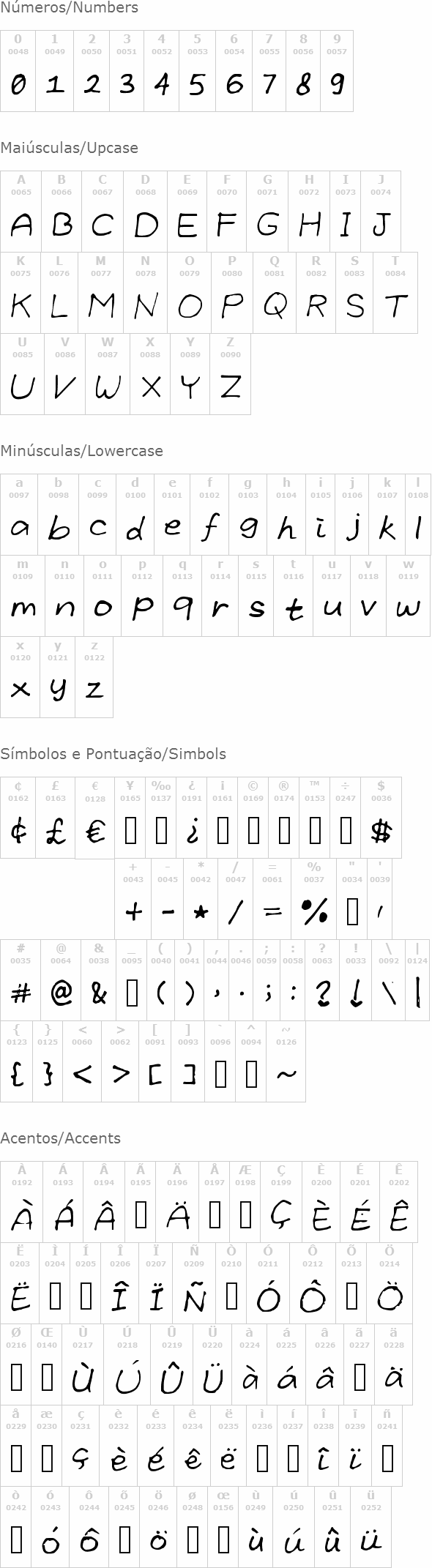The height and width of the screenshot is (1568, 432).
Task: Click the hash symbol glyph cell
Action: (21, 980)
